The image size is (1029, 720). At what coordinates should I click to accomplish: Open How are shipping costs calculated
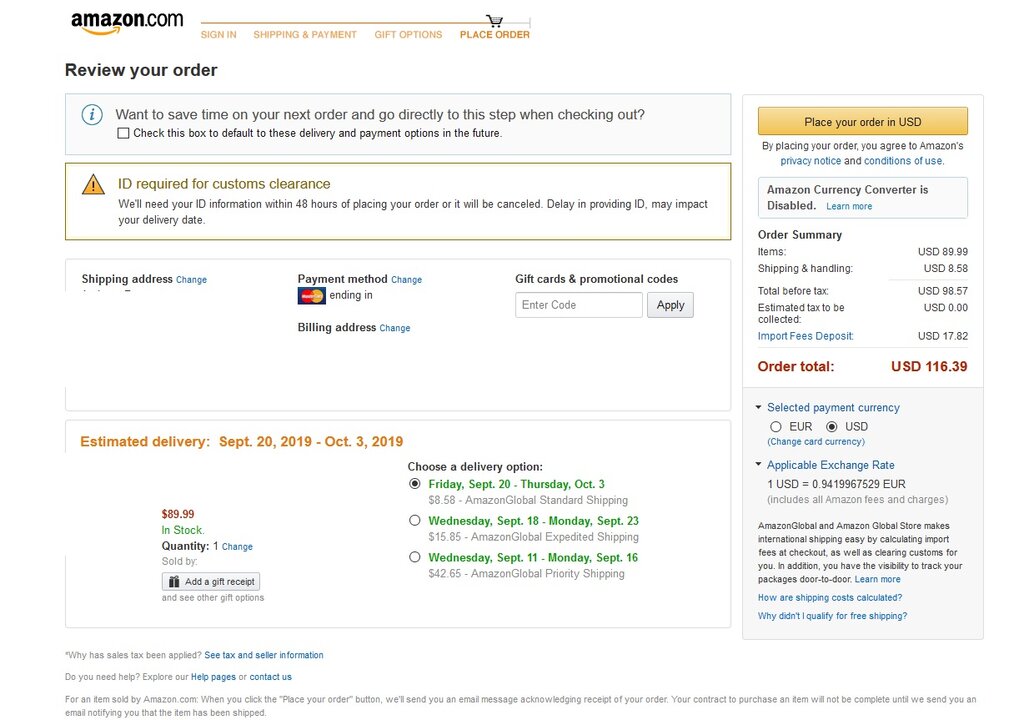[830, 598]
